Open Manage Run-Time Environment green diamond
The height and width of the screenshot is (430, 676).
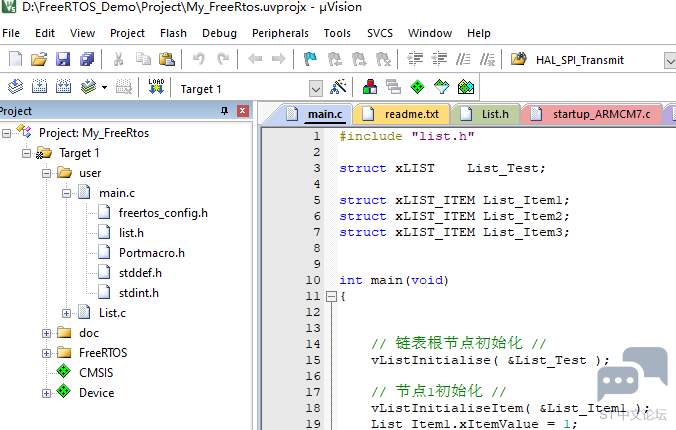[417, 87]
